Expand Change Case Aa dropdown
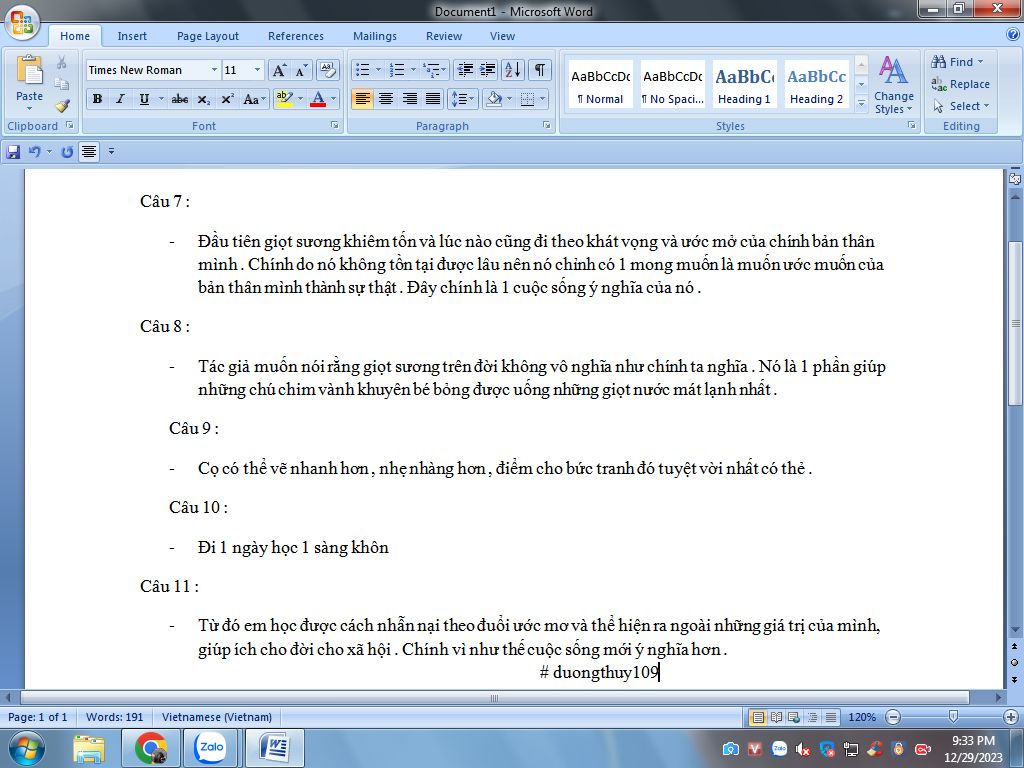This screenshot has width=1024, height=768. pyautogui.click(x=254, y=99)
